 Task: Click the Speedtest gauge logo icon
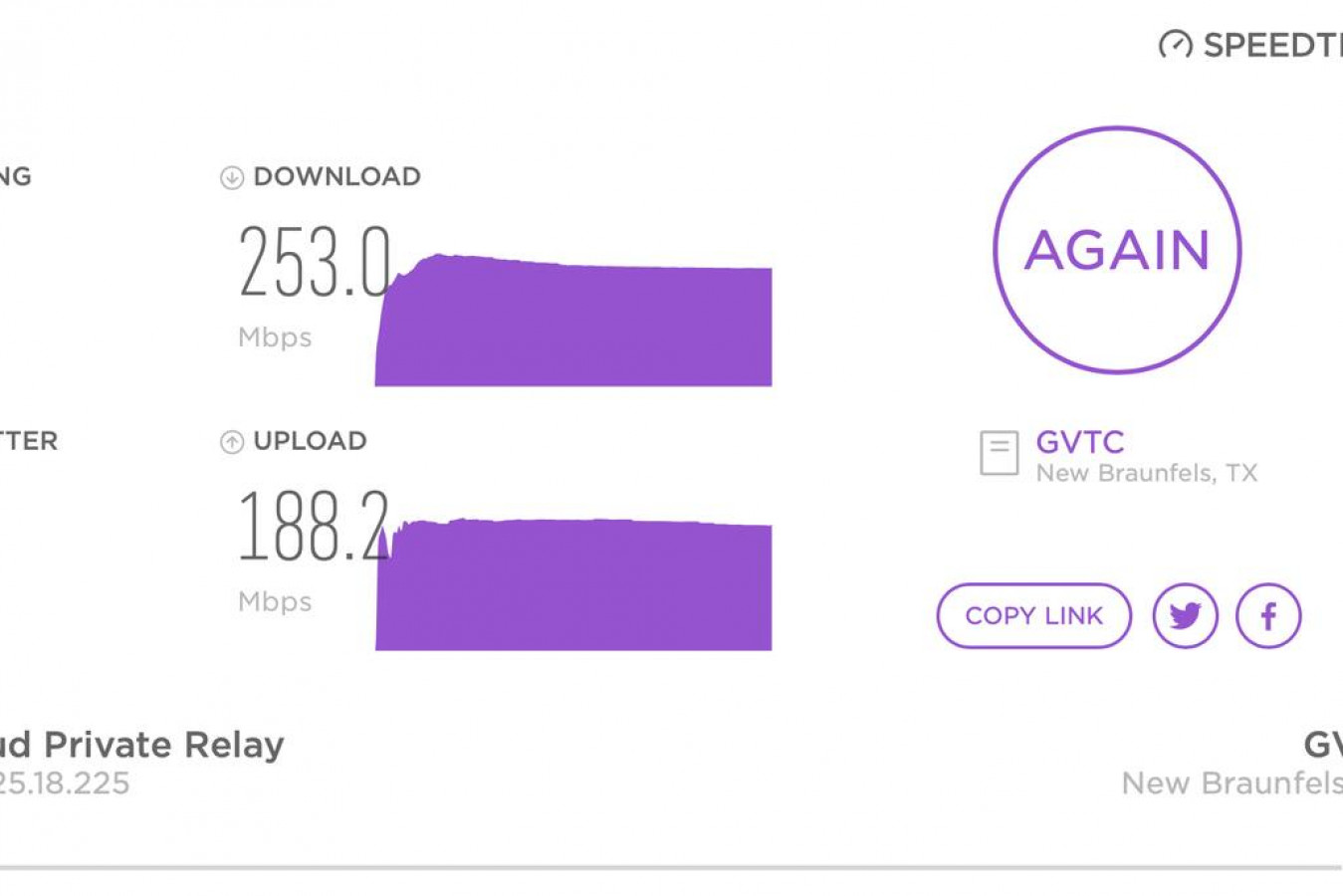point(1176,45)
